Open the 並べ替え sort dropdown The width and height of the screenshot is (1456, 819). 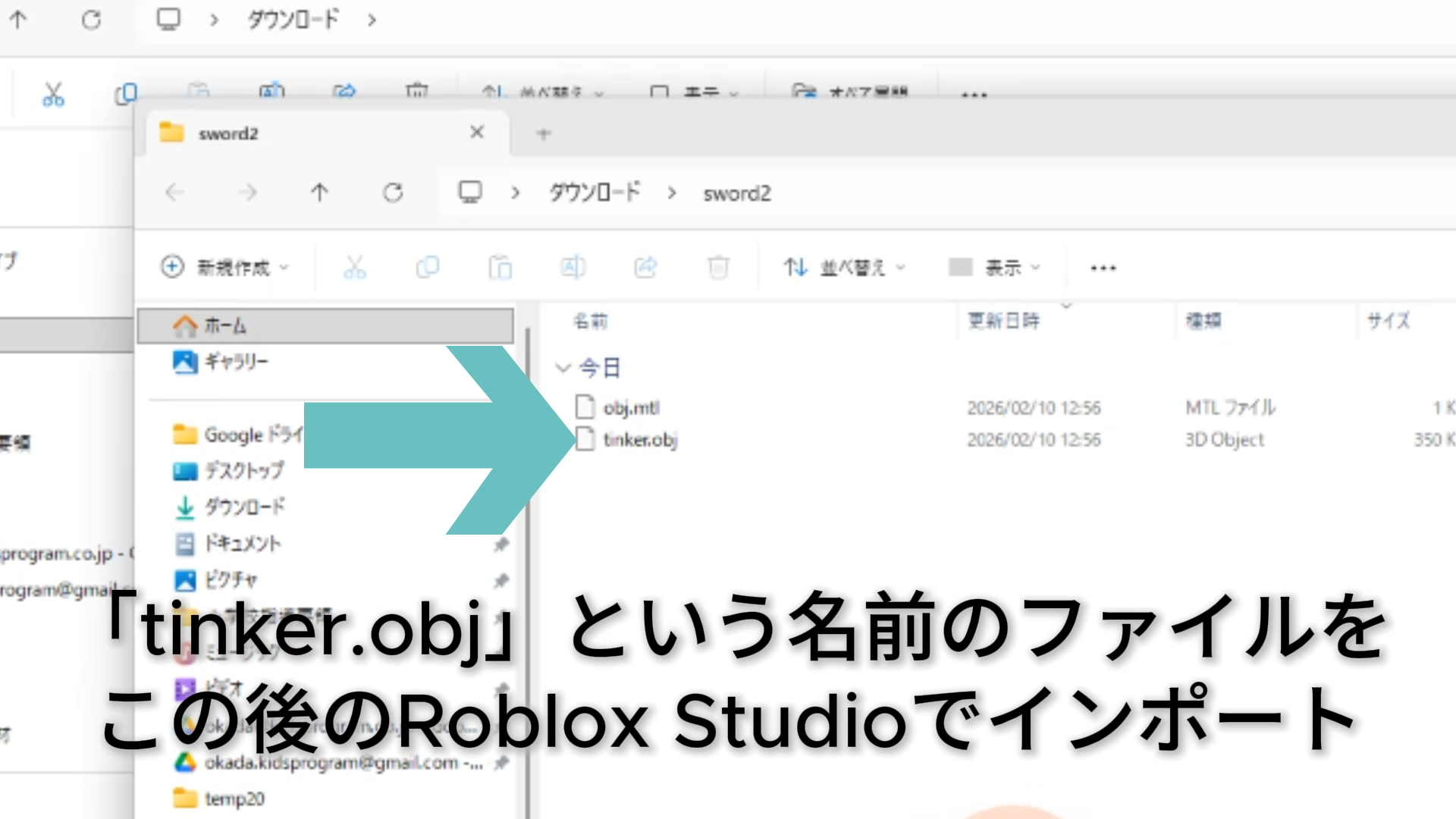click(x=845, y=267)
